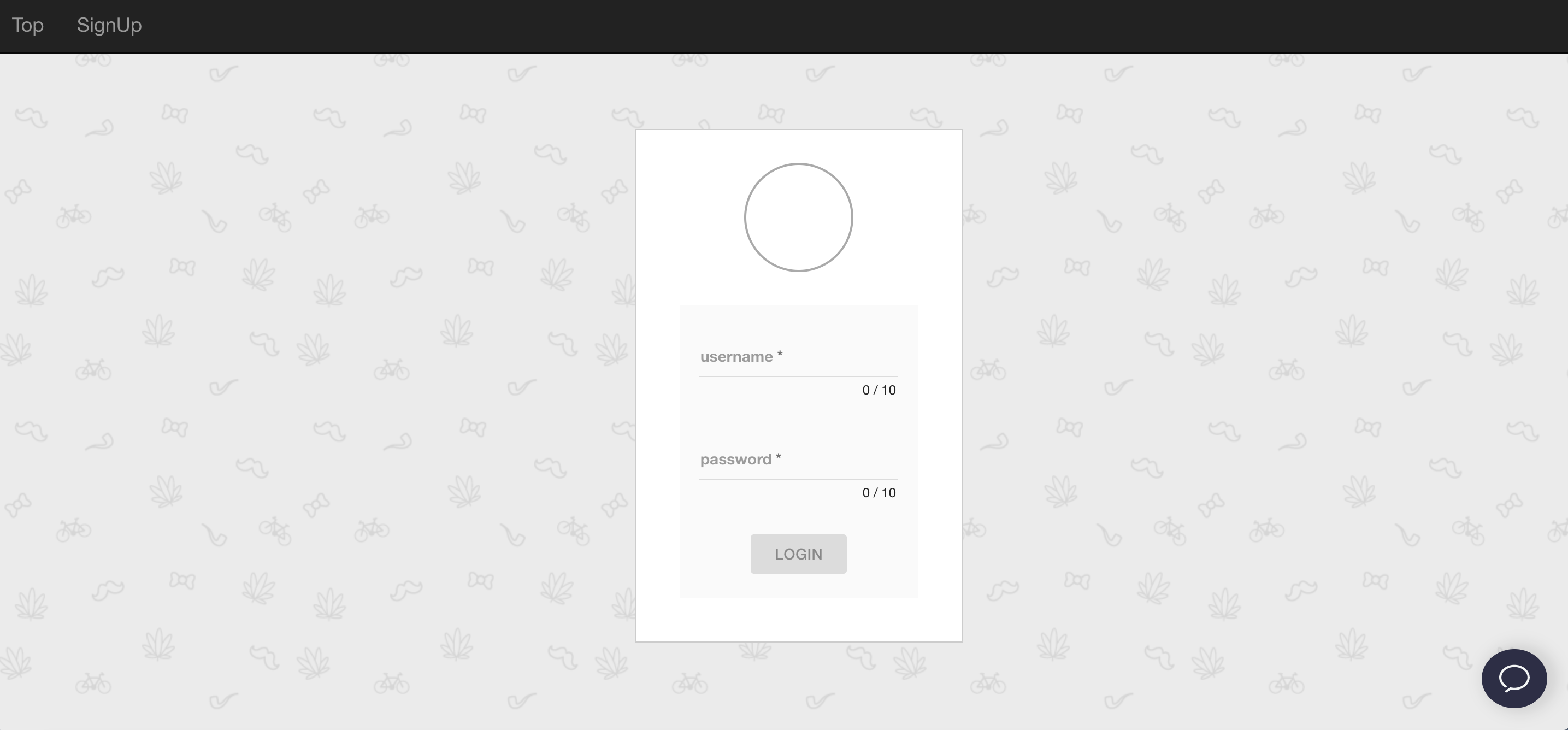Select the SignUp navigation menu item
Viewport: 1568px width, 730px height.
109,25
